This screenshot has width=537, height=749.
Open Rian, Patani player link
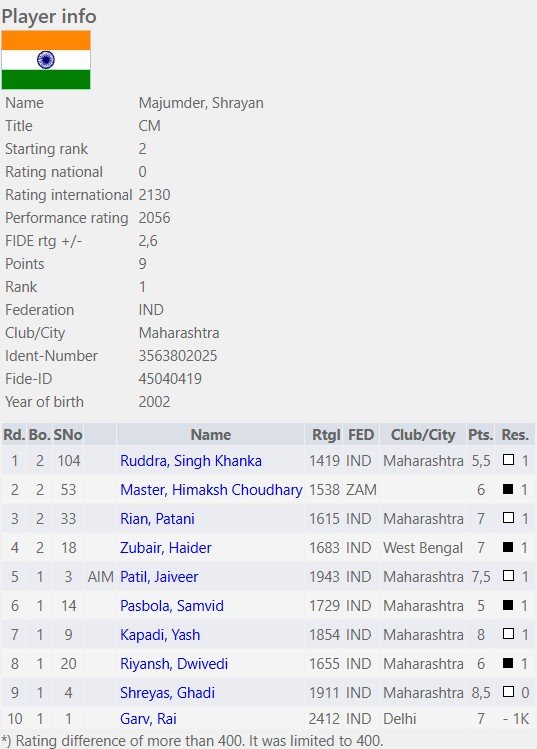coord(157,519)
